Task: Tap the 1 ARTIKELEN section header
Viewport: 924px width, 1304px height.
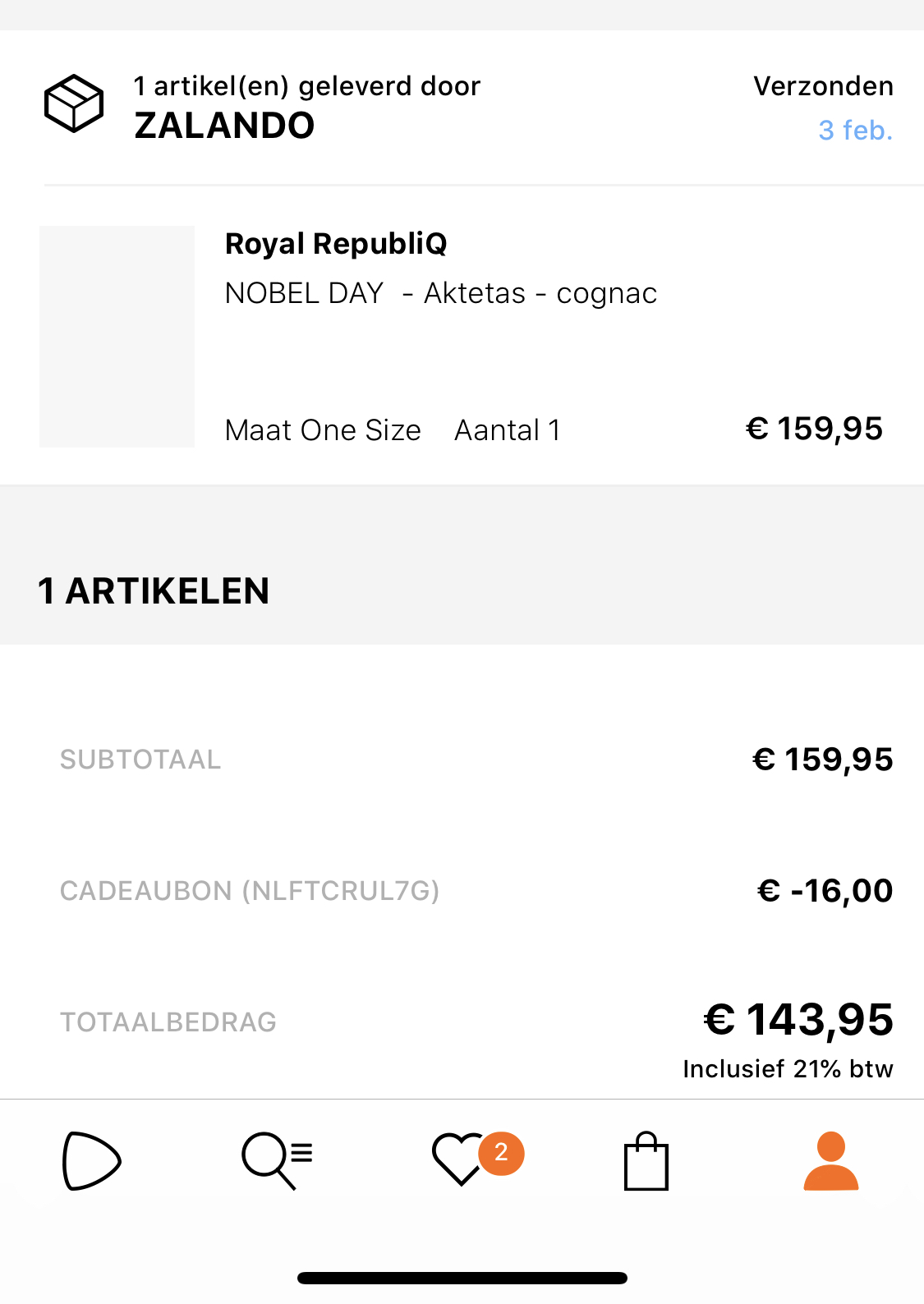Action: (154, 591)
